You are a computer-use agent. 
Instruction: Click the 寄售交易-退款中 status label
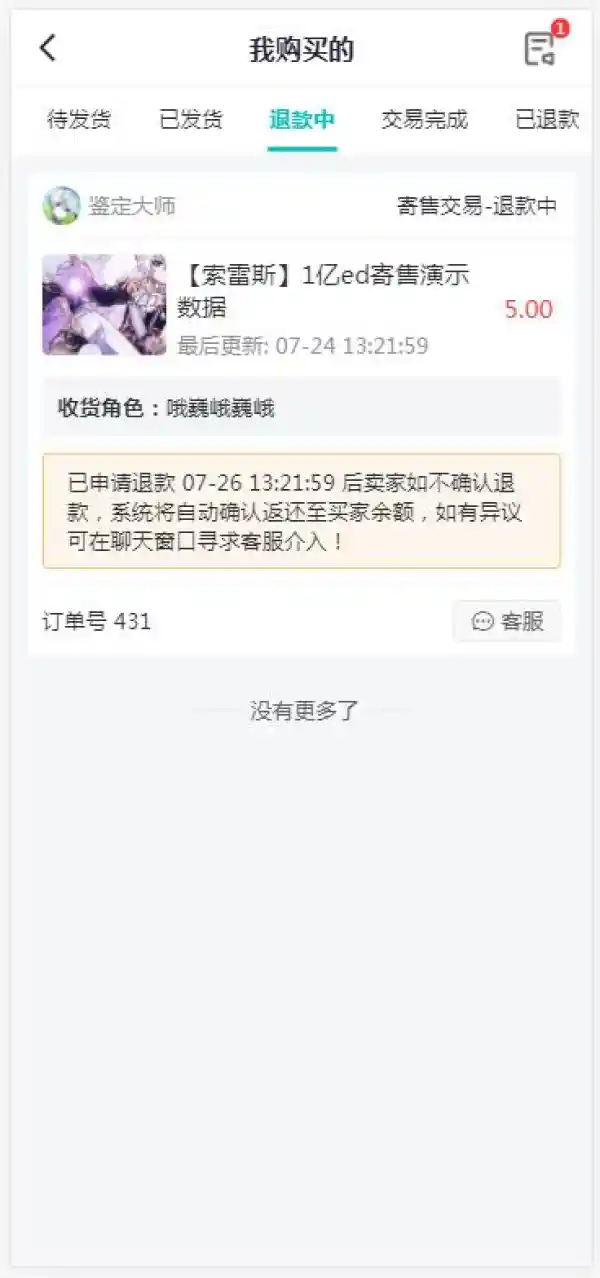[477, 206]
